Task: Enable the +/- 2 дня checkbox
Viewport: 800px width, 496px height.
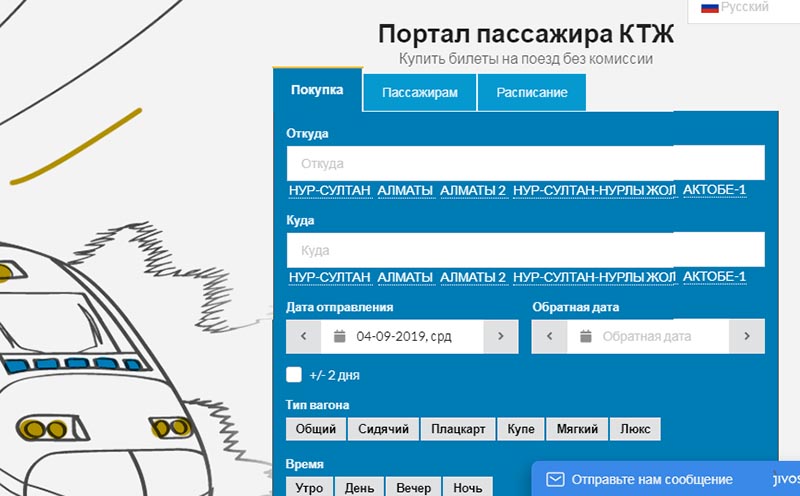Action: pos(294,375)
